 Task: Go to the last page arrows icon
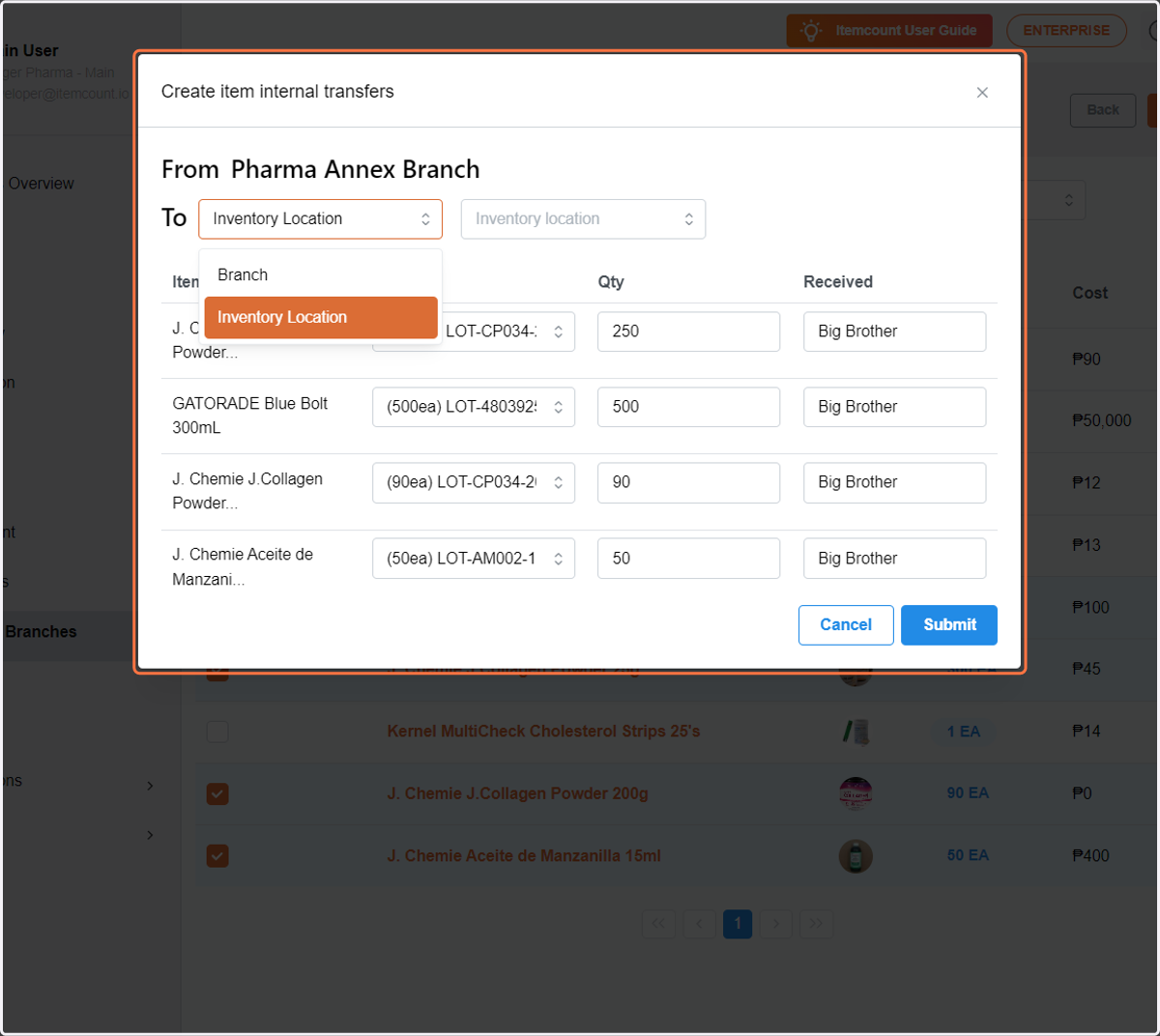pos(816,924)
